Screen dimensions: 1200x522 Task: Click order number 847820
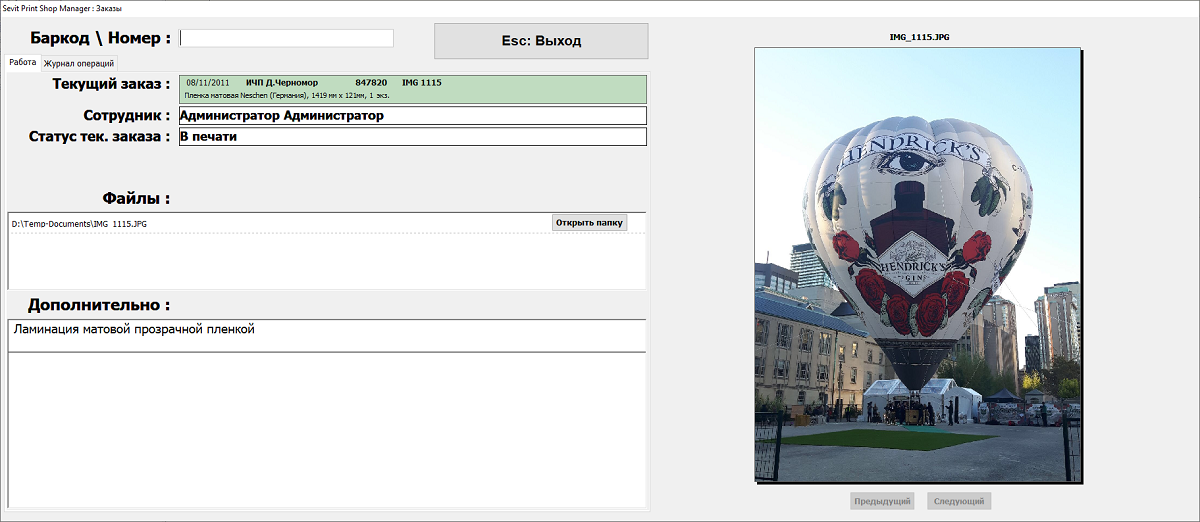[371, 83]
